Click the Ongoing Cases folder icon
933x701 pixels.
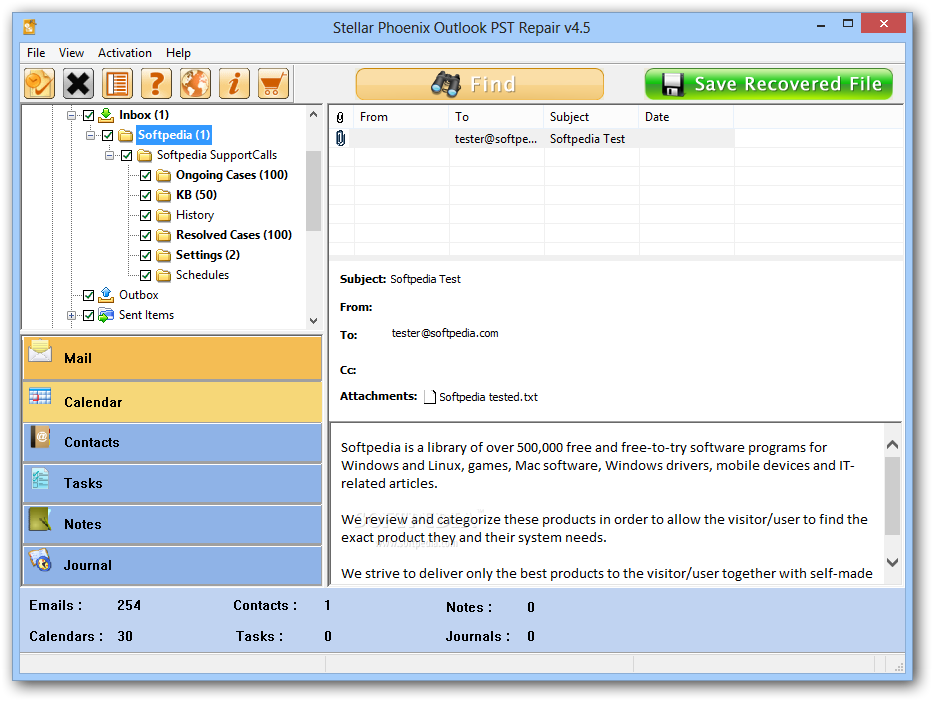pyautogui.click(x=164, y=176)
